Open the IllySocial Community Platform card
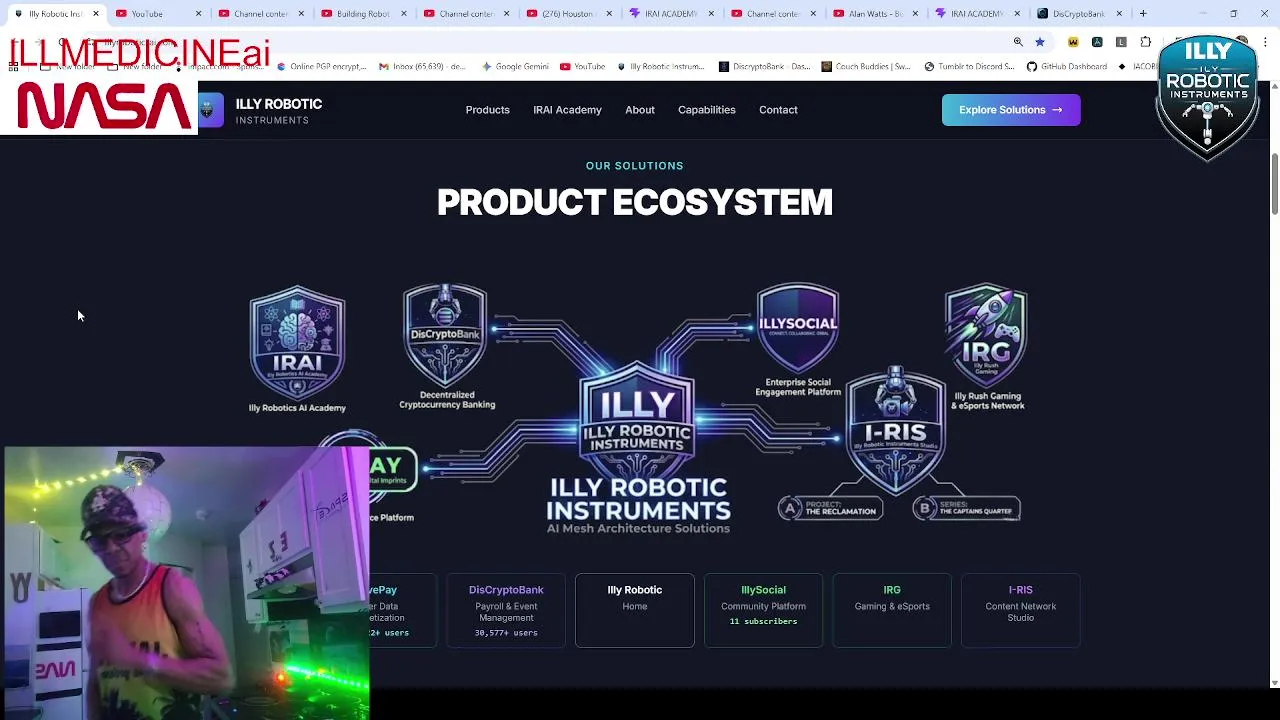 (763, 610)
